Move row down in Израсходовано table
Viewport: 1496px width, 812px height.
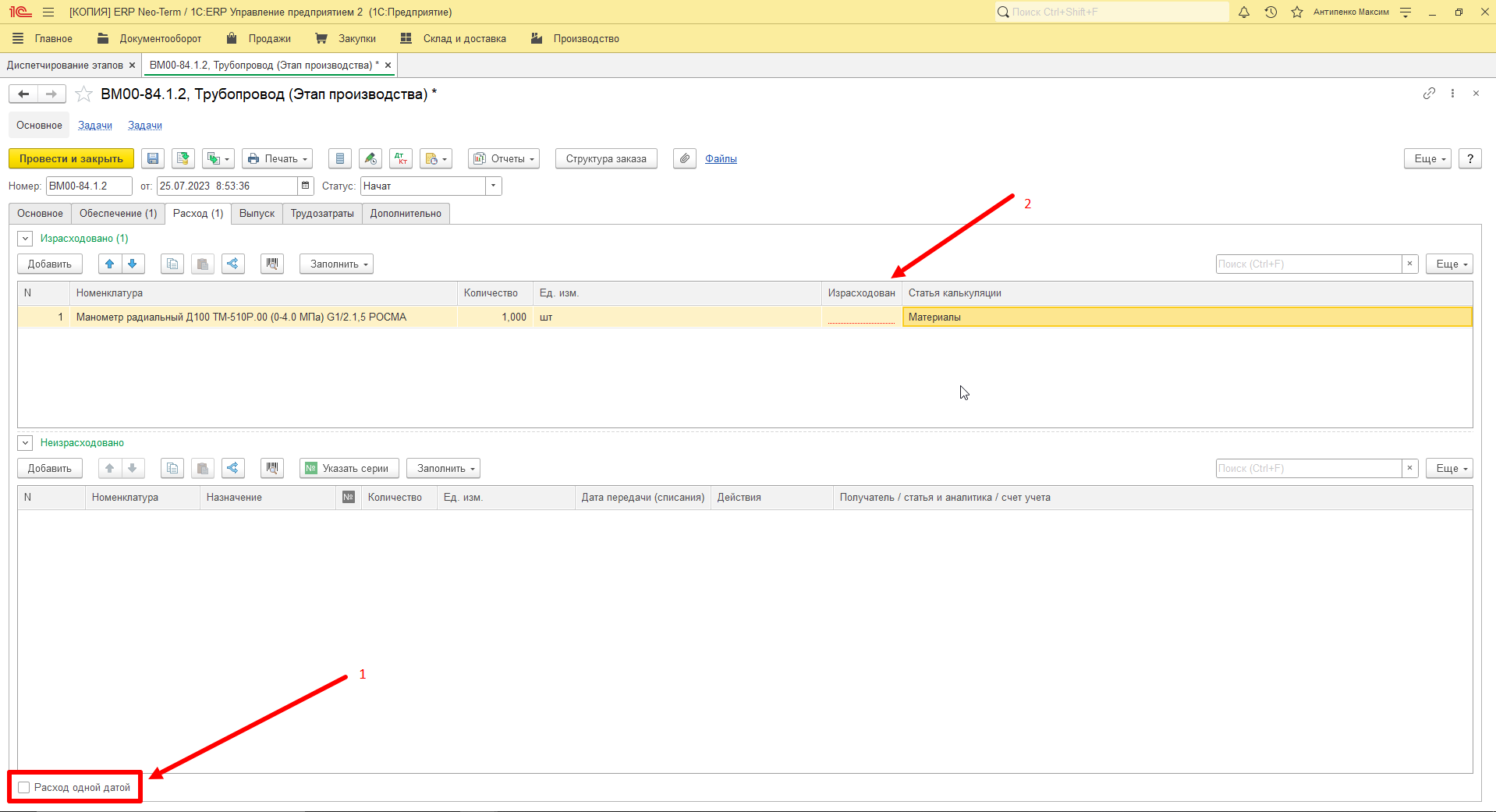133,264
